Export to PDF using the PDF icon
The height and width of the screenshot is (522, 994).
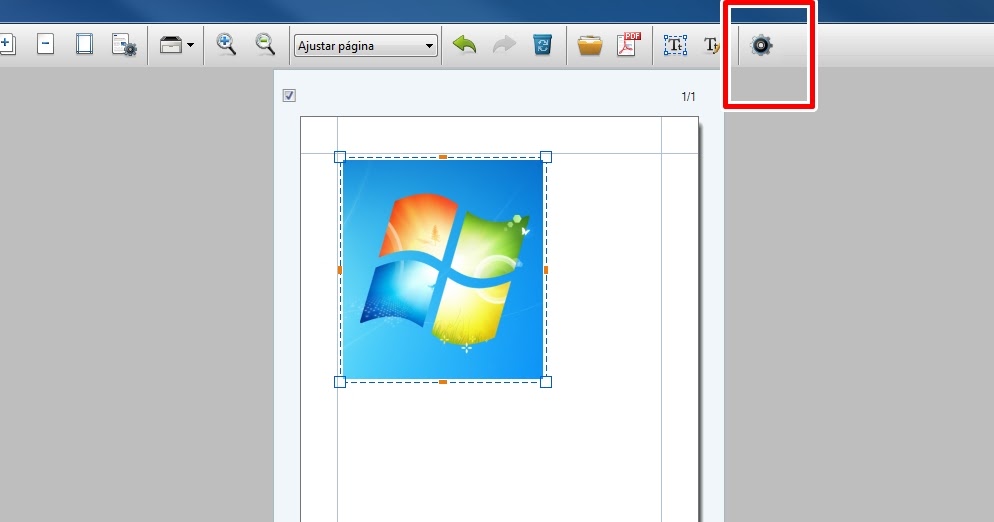(x=628, y=45)
